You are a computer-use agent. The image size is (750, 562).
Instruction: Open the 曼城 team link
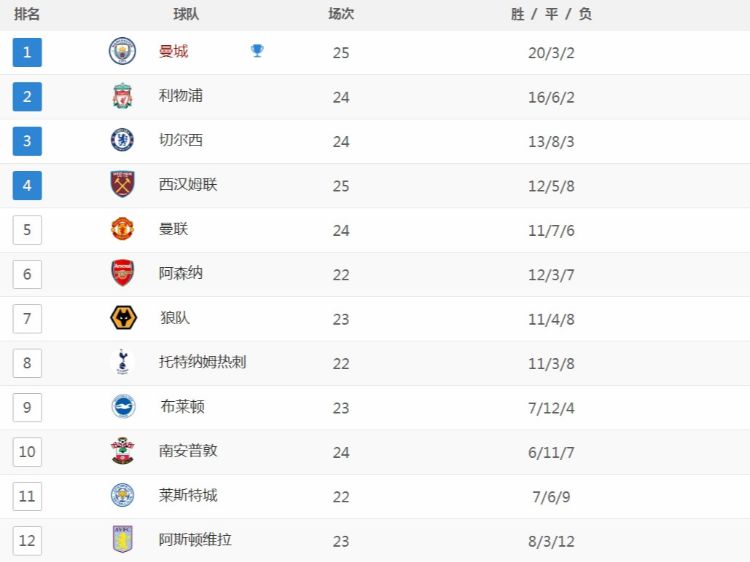click(x=173, y=51)
